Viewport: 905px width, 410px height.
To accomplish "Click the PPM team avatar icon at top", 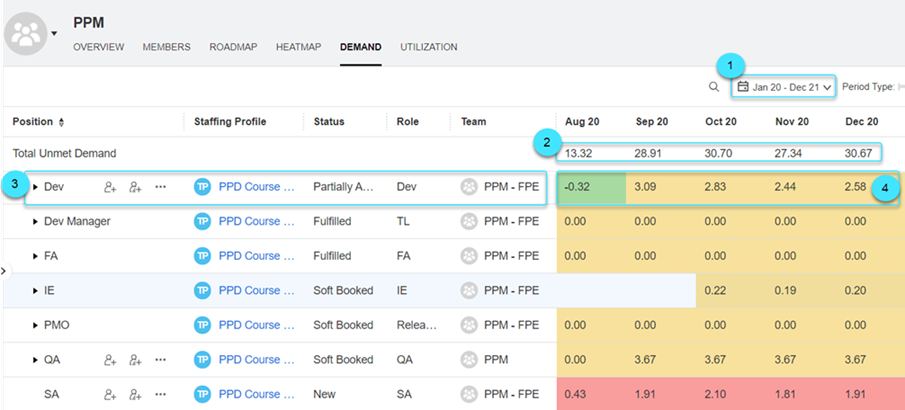I will click(26, 32).
